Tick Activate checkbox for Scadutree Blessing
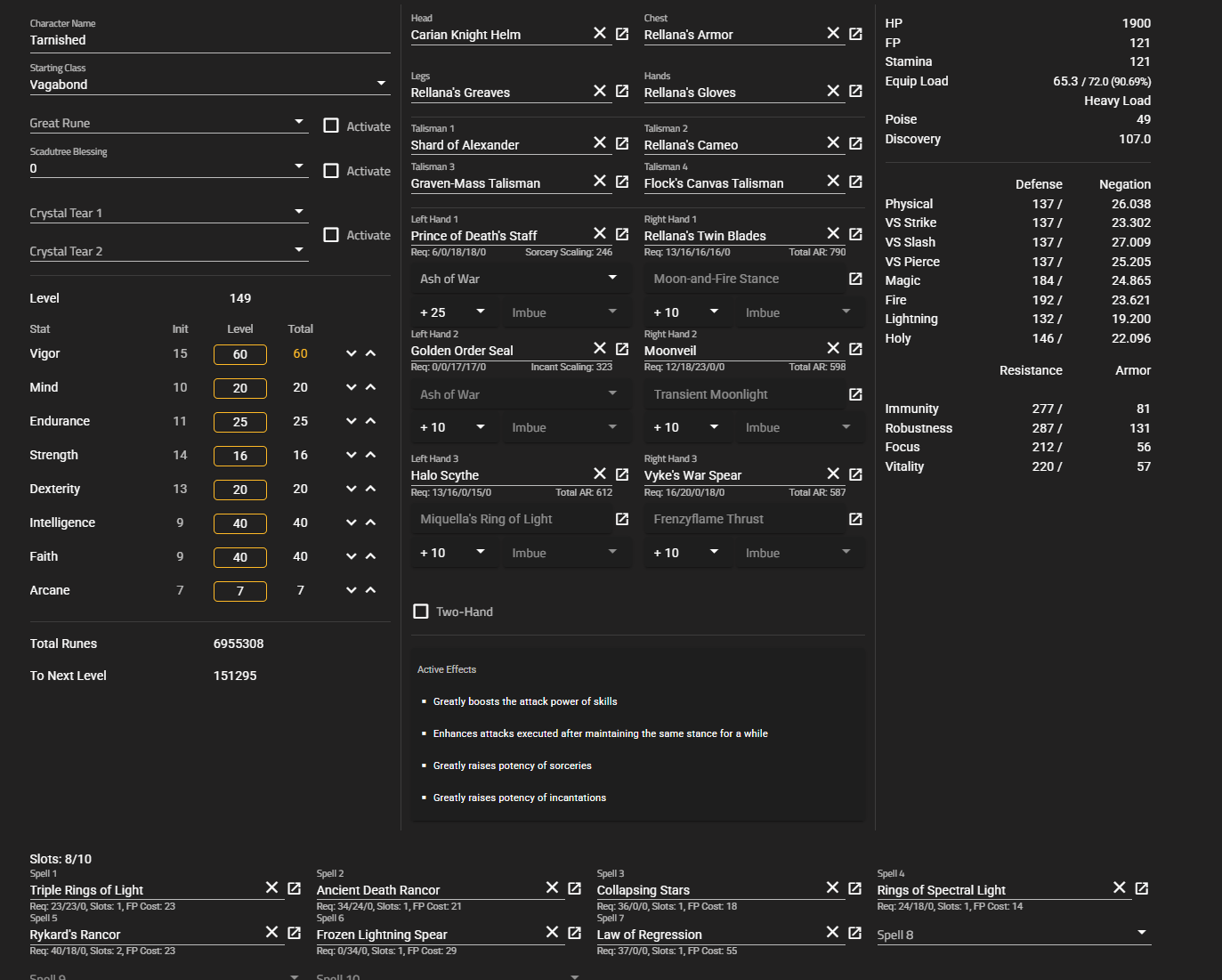 pos(331,171)
